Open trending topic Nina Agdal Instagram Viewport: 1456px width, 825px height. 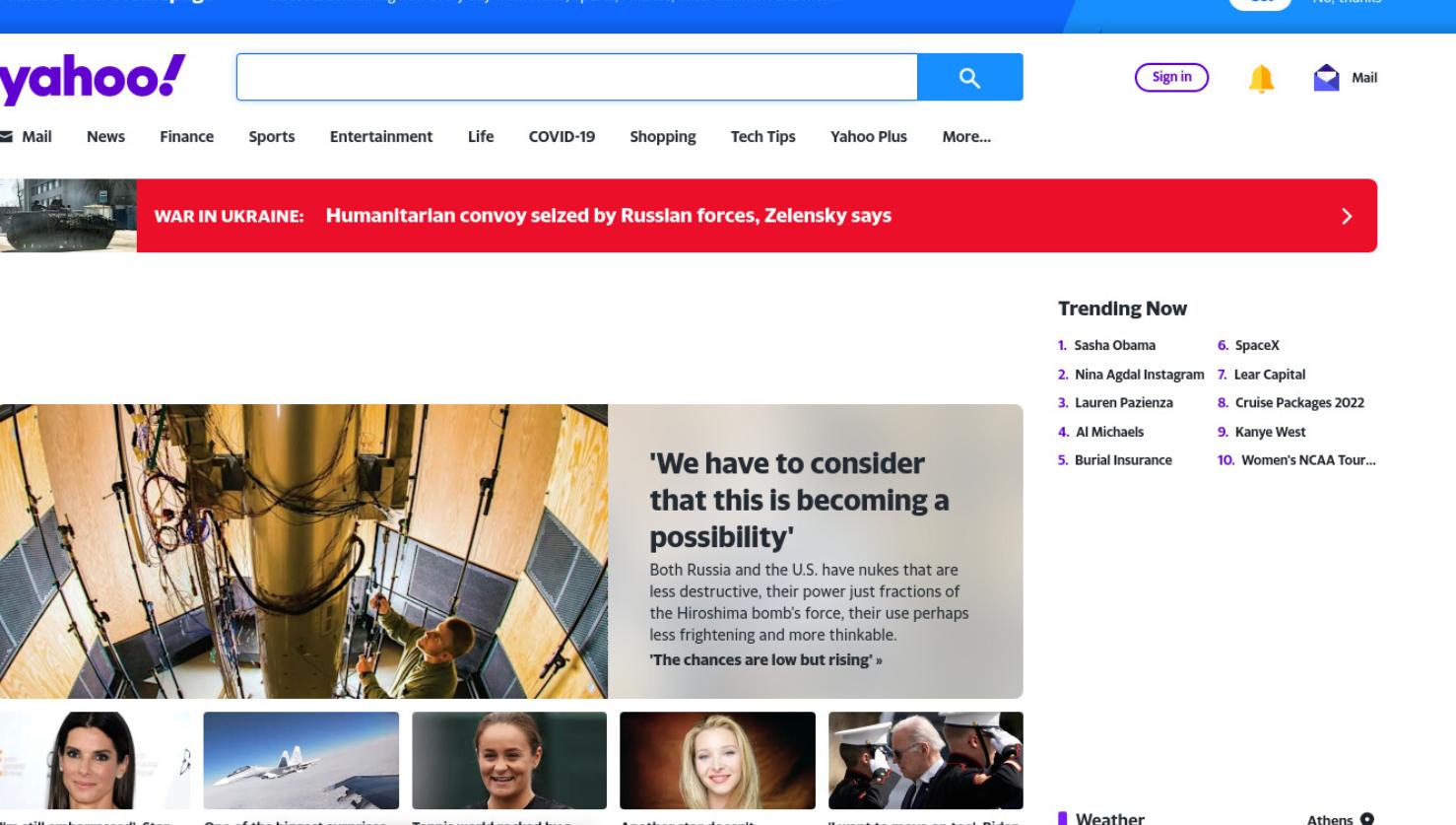click(1139, 375)
